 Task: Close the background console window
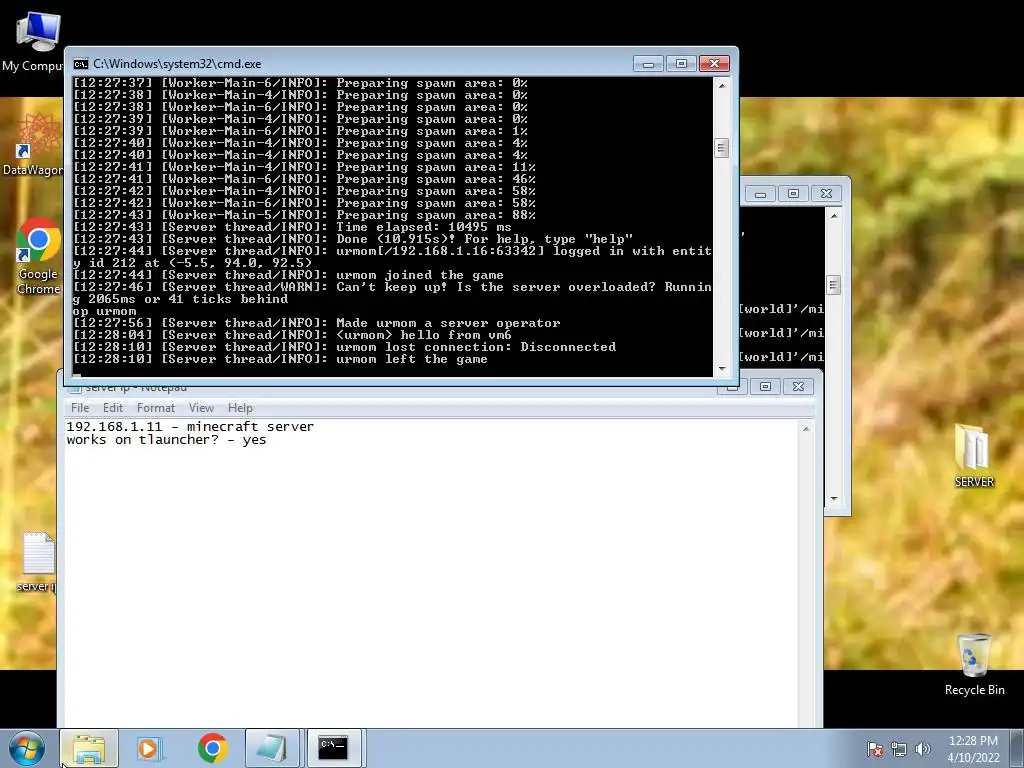(x=826, y=193)
